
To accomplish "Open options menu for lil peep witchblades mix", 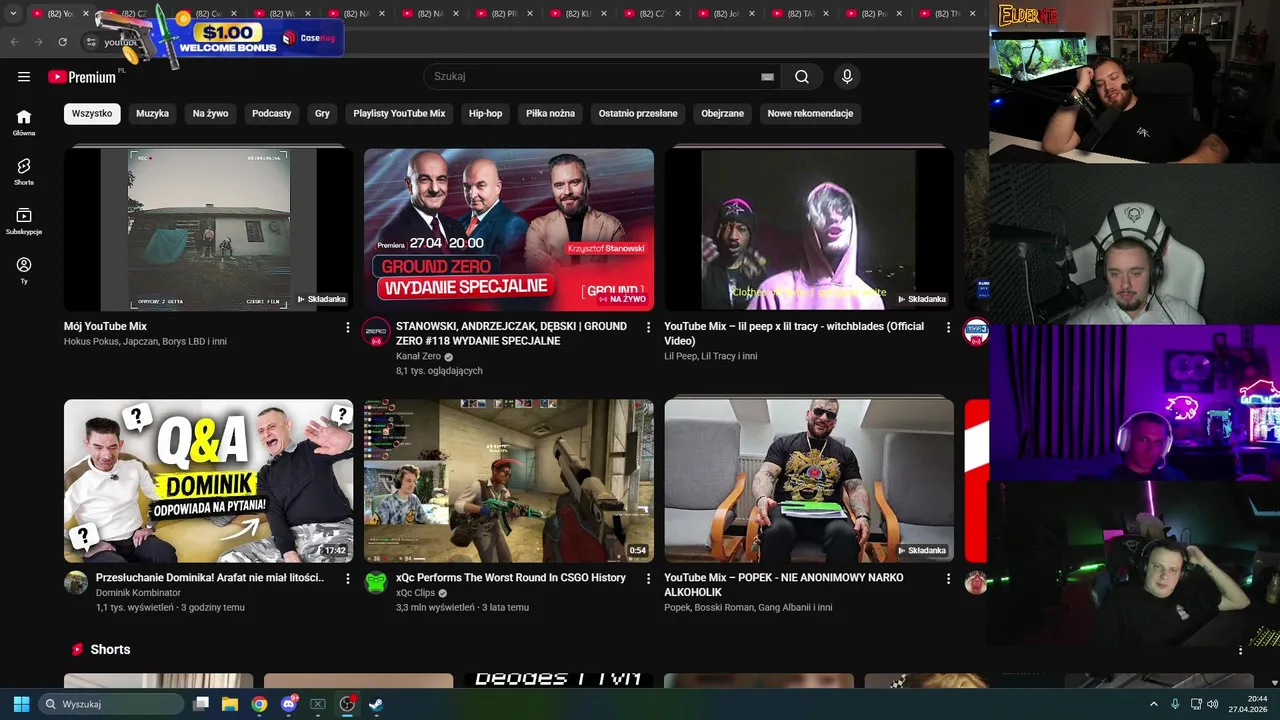I will [x=948, y=328].
